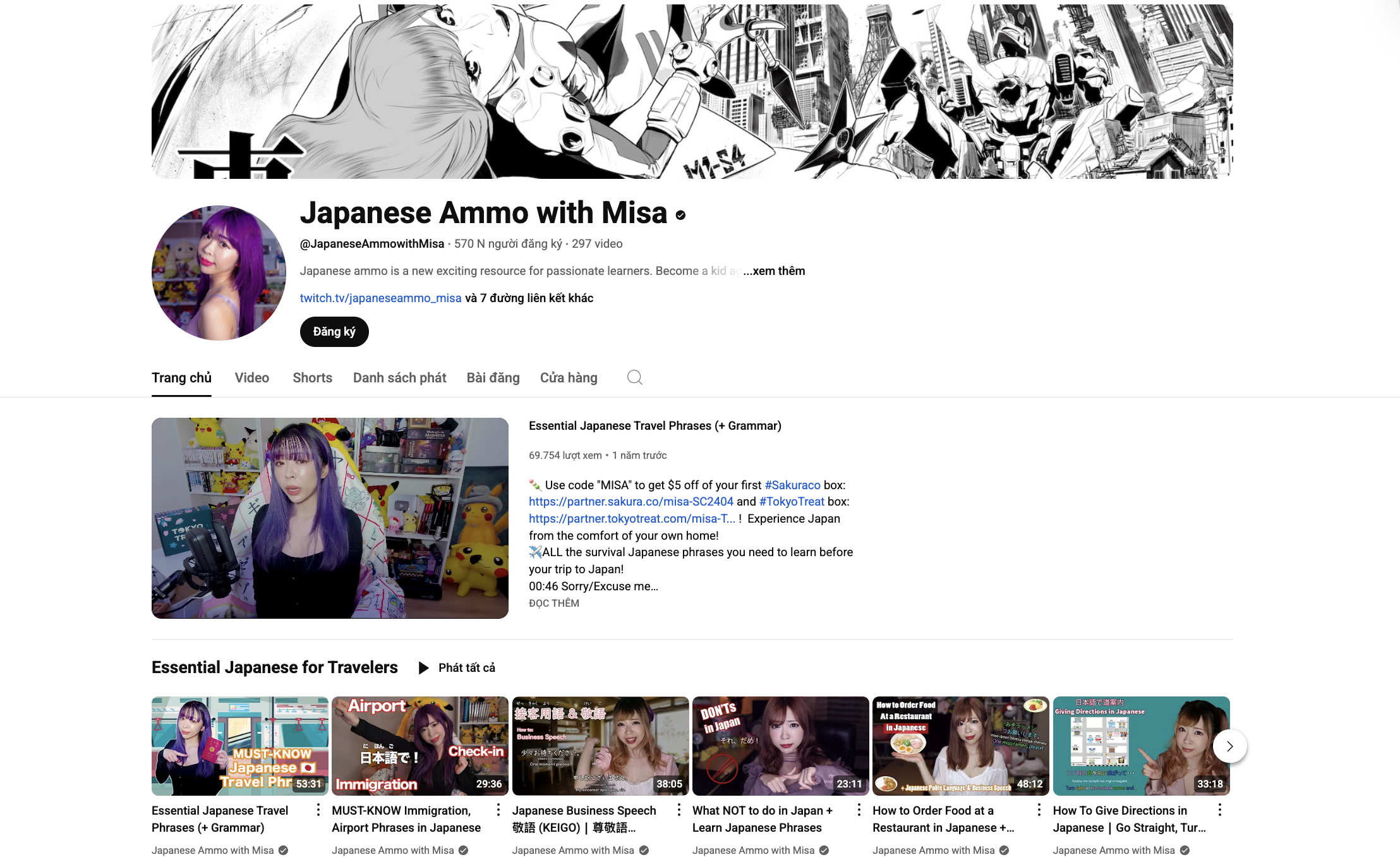Click #Sakuraco hashtag

pos(792,485)
